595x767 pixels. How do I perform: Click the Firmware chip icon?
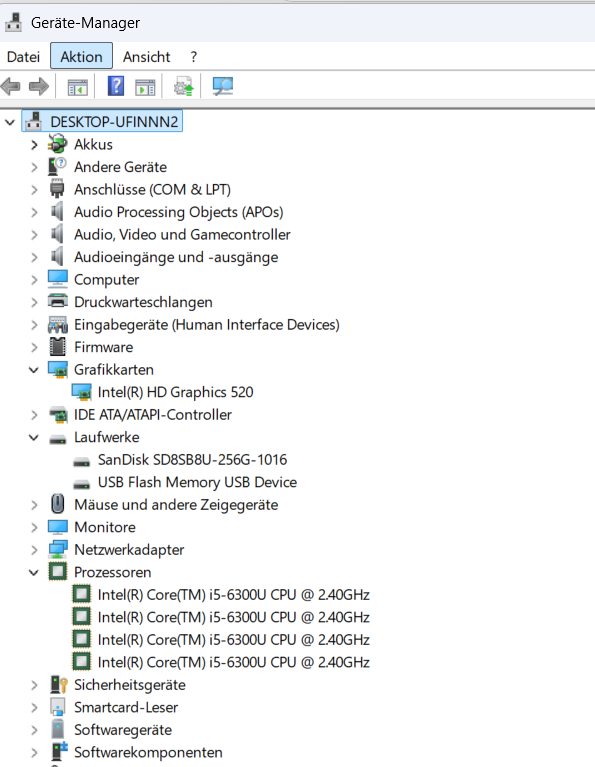tap(58, 347)
